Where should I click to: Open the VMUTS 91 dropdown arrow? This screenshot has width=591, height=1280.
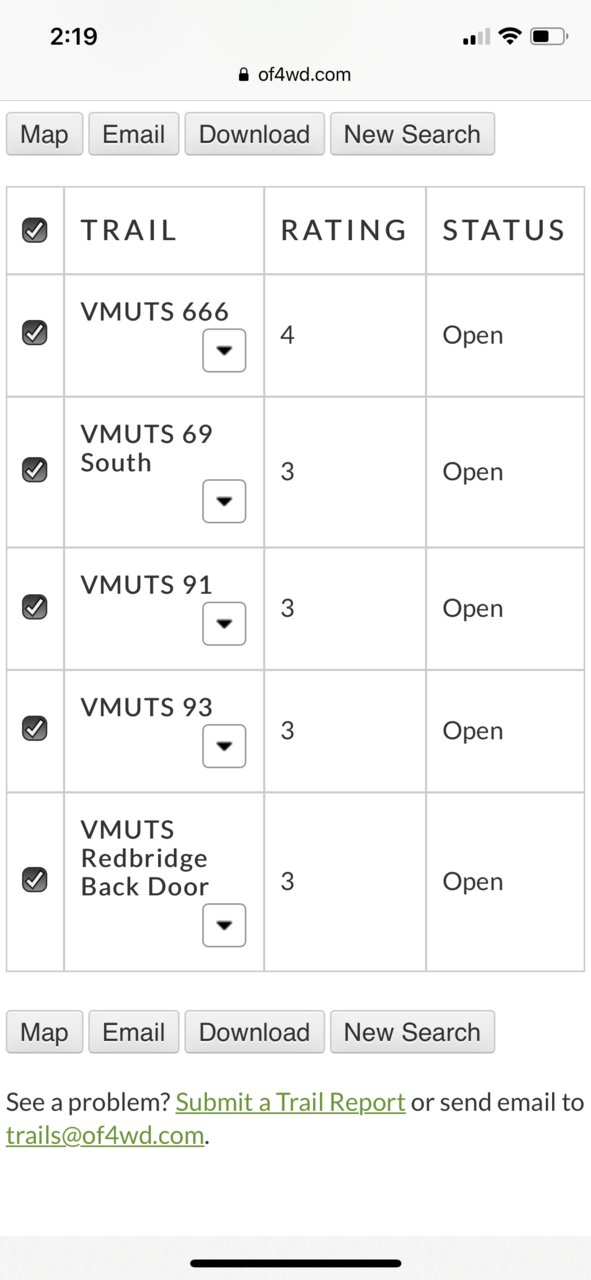pyautogui.click(x=224, y=624)
